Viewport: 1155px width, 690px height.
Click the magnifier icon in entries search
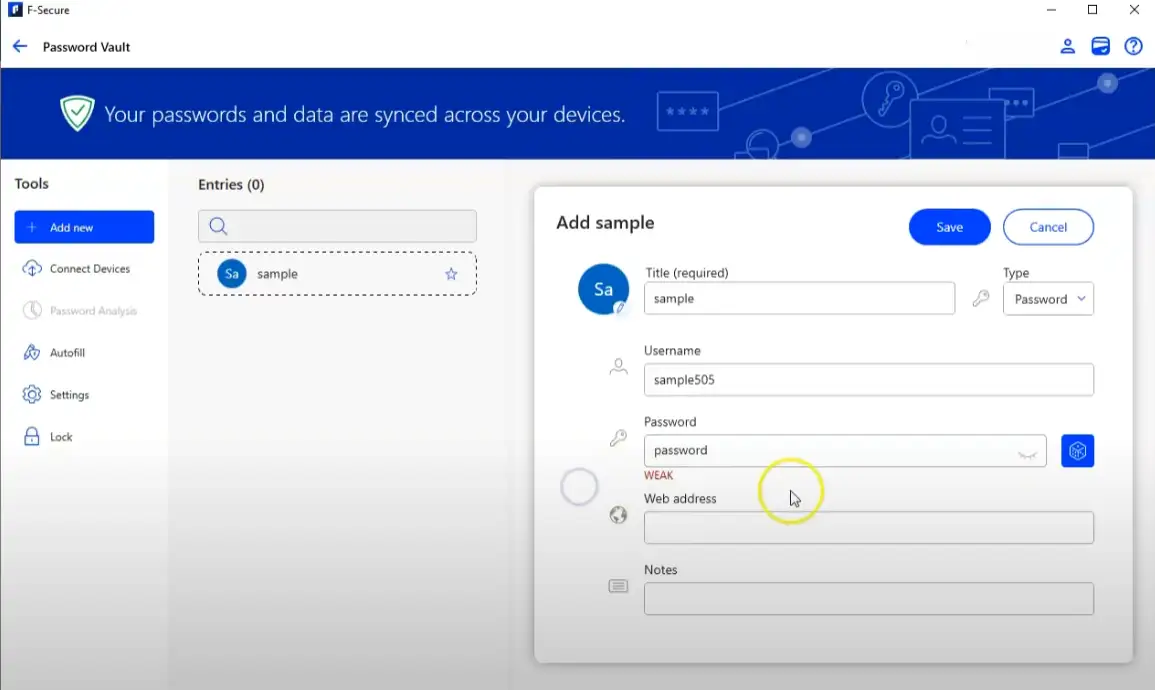coord(218,226)
